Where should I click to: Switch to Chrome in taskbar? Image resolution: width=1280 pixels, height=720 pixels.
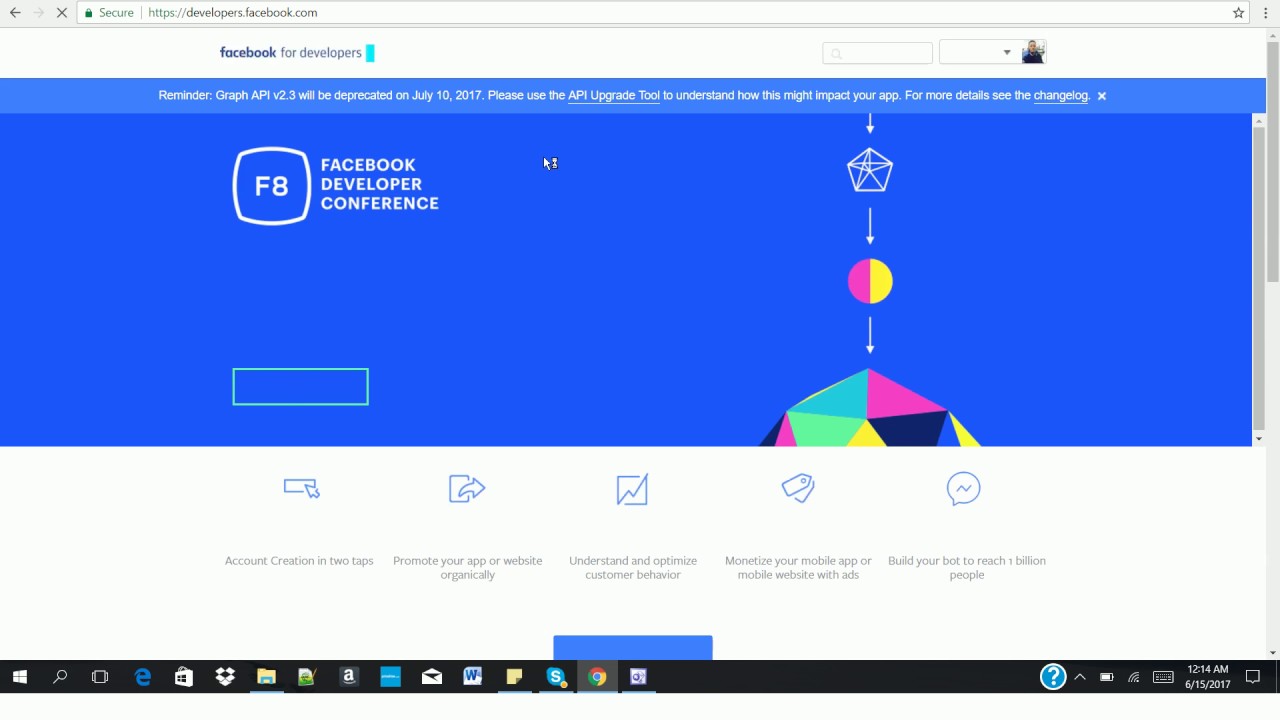[597, 677]
